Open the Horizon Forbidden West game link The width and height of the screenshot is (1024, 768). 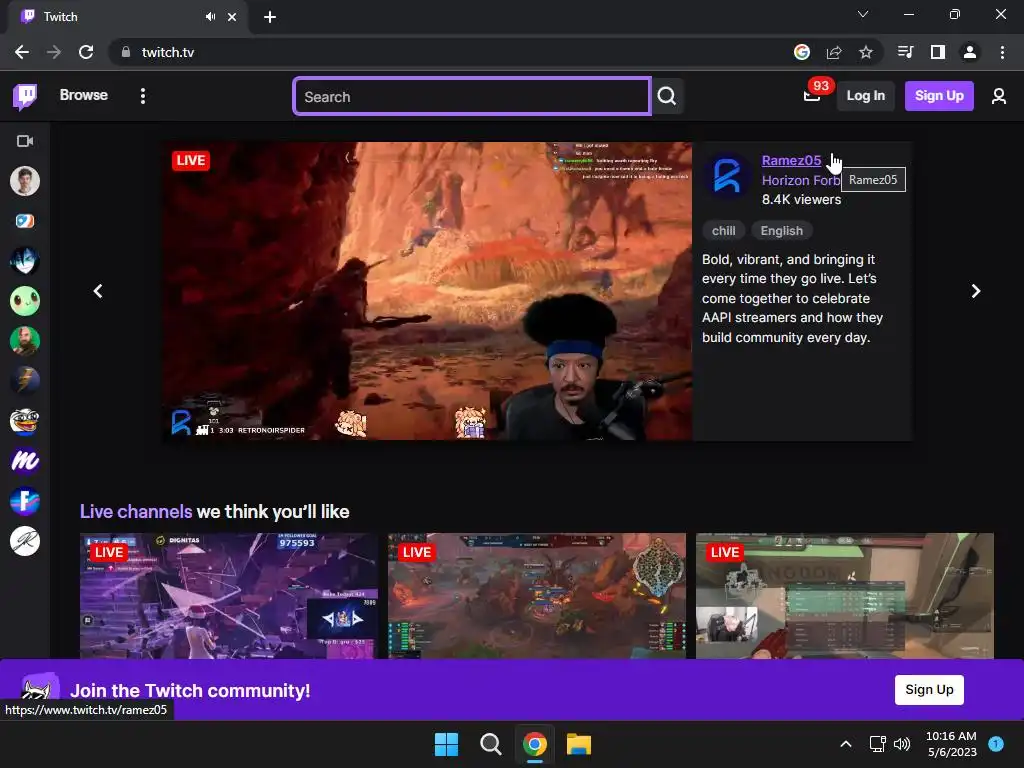pos(801,180)
